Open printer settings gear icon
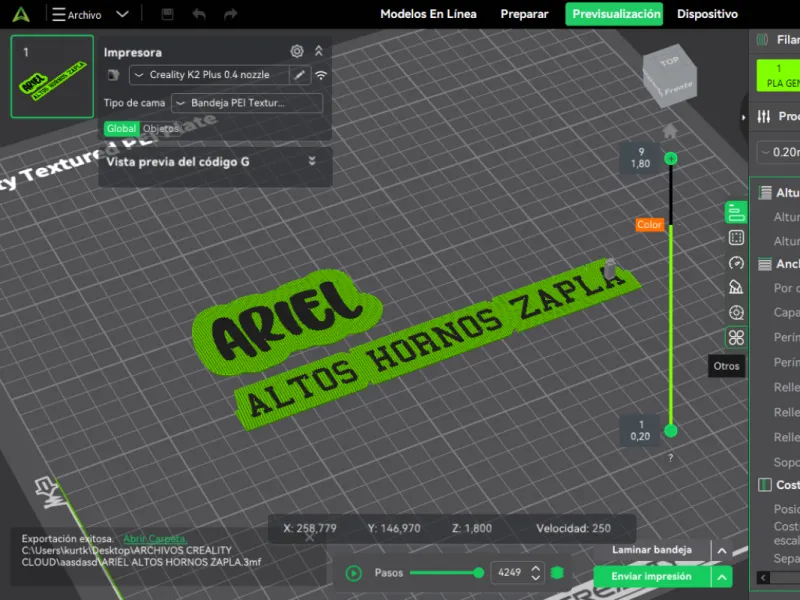Screen dimensions: 800x600 [x=297, y=51]
